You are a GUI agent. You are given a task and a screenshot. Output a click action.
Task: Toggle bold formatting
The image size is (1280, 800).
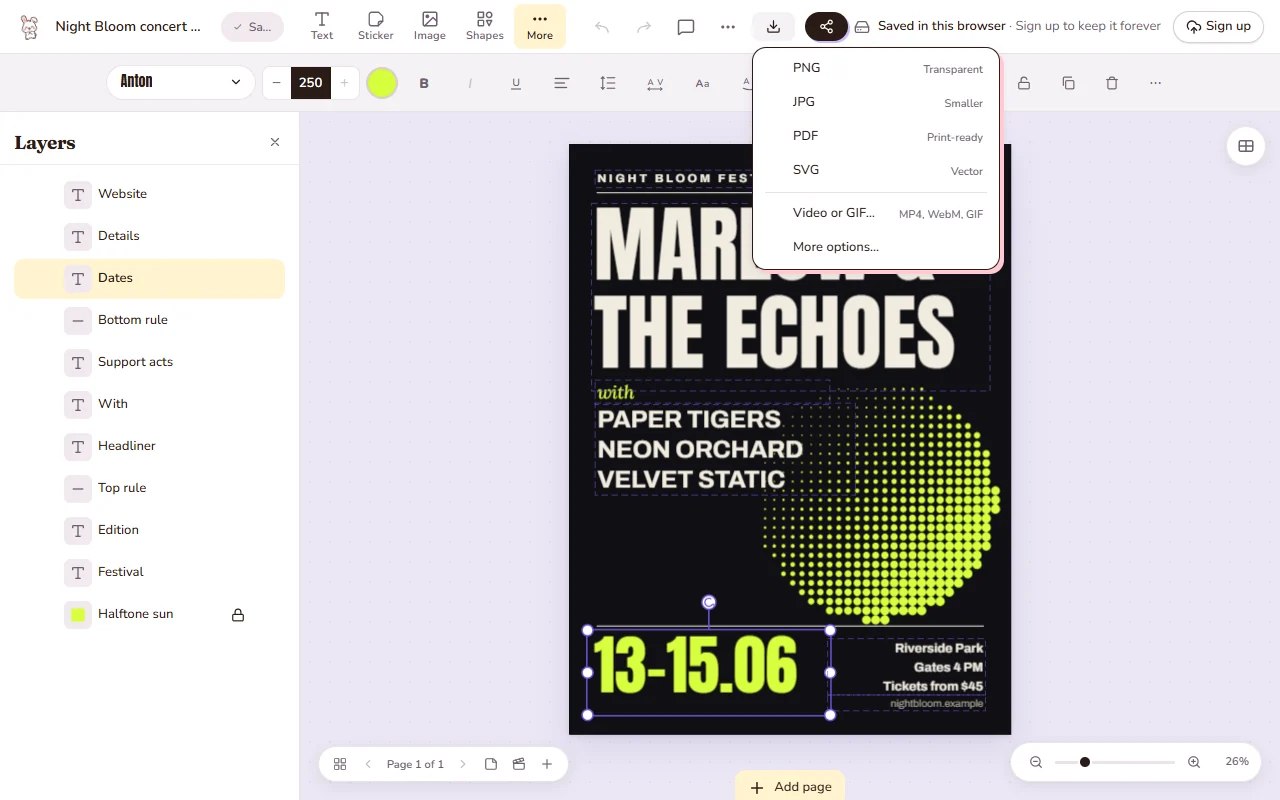pyautogui.click(x=424, y=83)
